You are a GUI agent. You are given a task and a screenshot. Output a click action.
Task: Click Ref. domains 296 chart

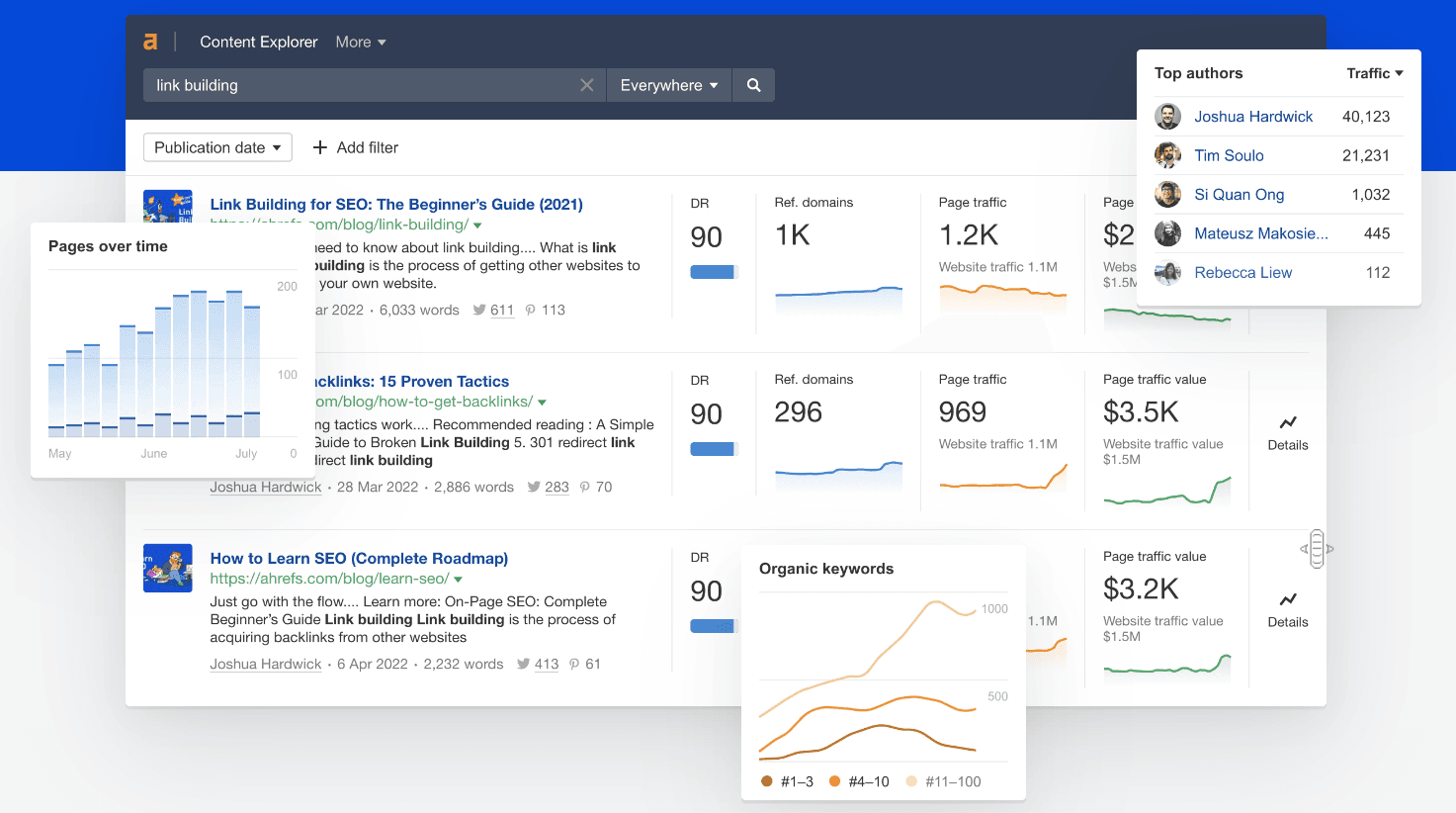click(838, 476)
